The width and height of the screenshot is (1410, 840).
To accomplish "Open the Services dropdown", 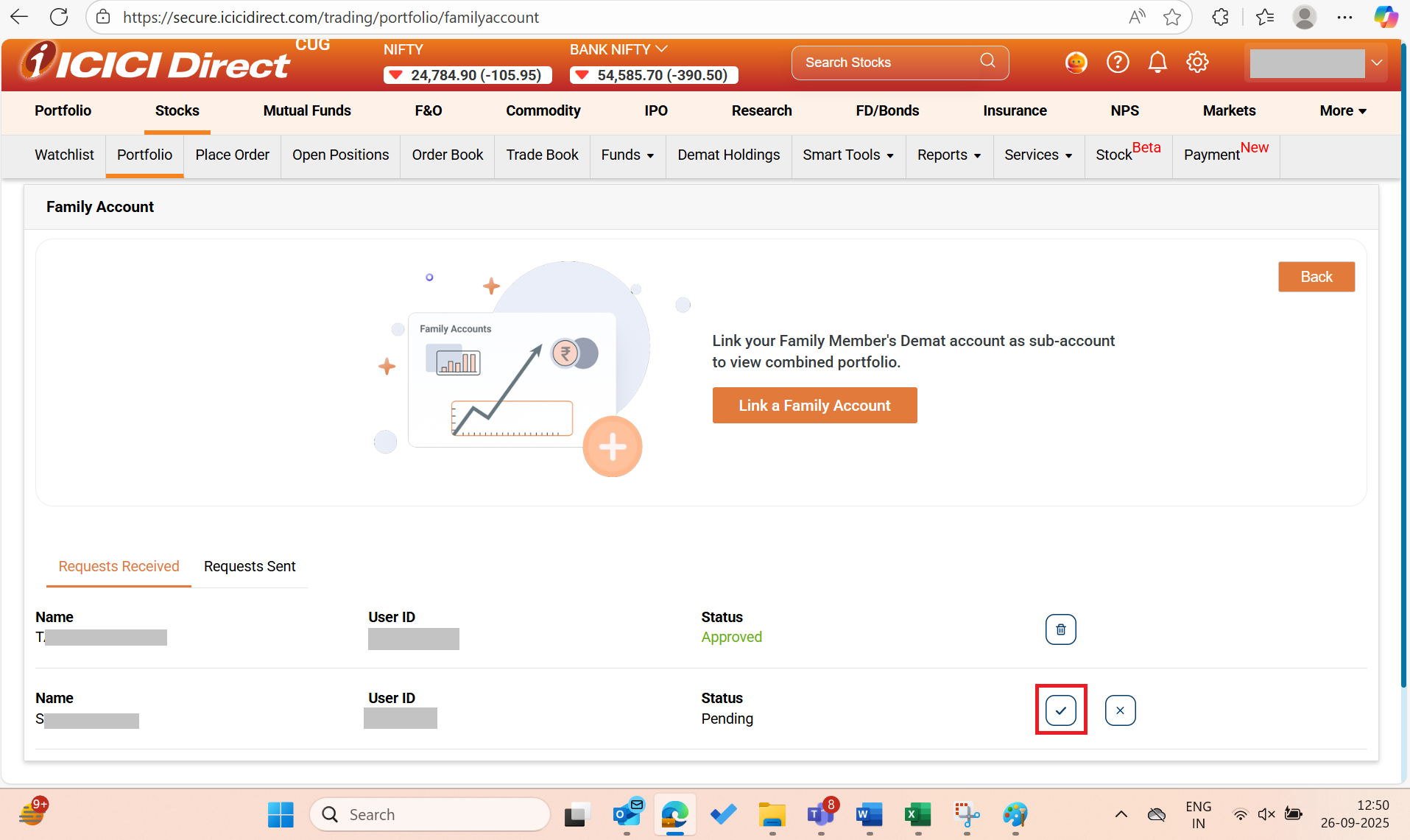I will coord(1038,155).
